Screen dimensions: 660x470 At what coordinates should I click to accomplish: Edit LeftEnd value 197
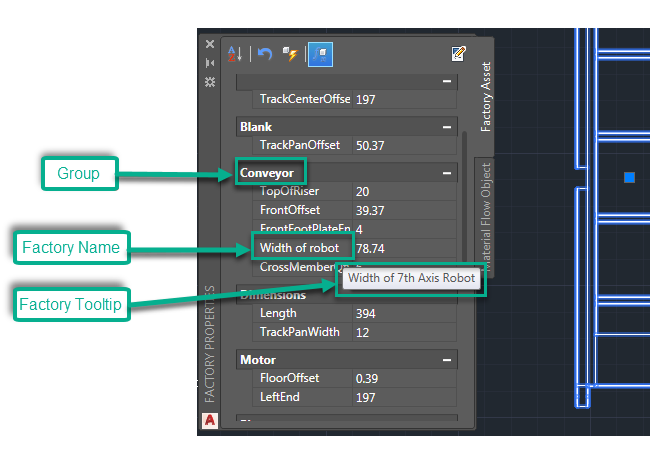pyautogui.click(x=404, y=397)
